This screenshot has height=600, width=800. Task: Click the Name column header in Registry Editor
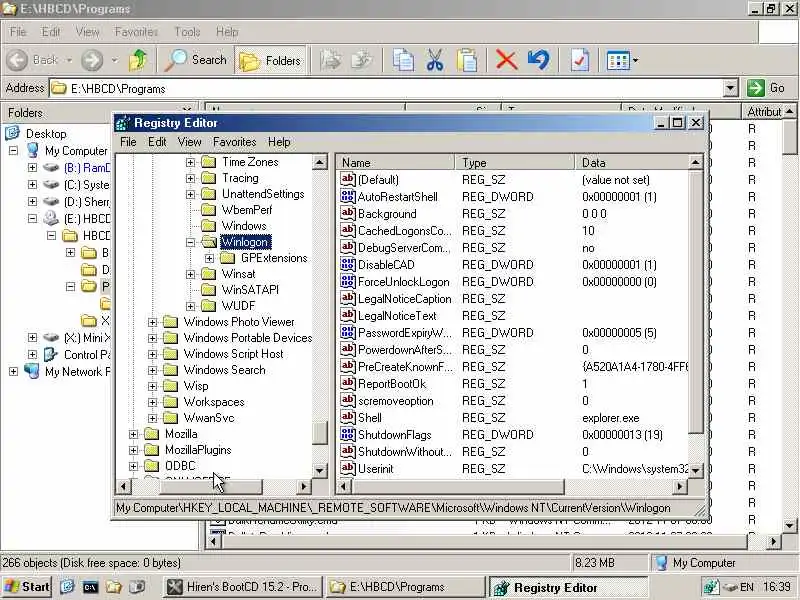click(x=395, y=163)
